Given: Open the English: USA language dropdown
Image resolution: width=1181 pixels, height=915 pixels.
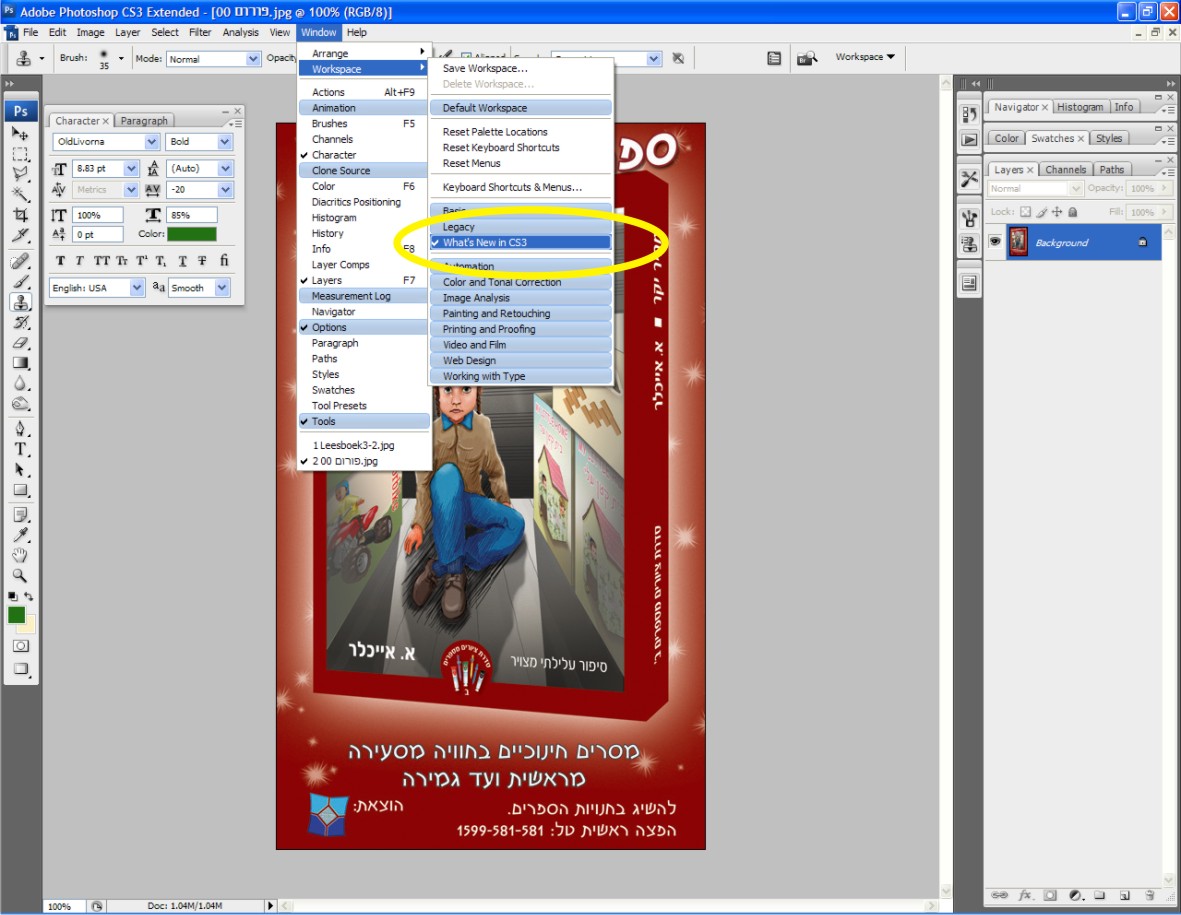Looking at the screenshot, I should 136,288.
